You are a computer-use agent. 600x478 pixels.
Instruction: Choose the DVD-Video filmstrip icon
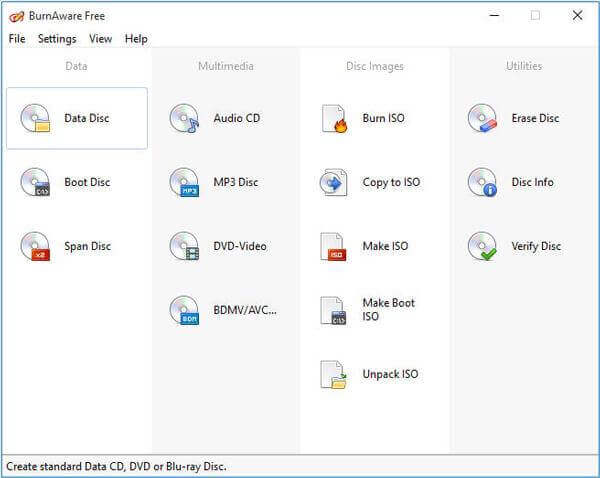click(x=184, y=246)
